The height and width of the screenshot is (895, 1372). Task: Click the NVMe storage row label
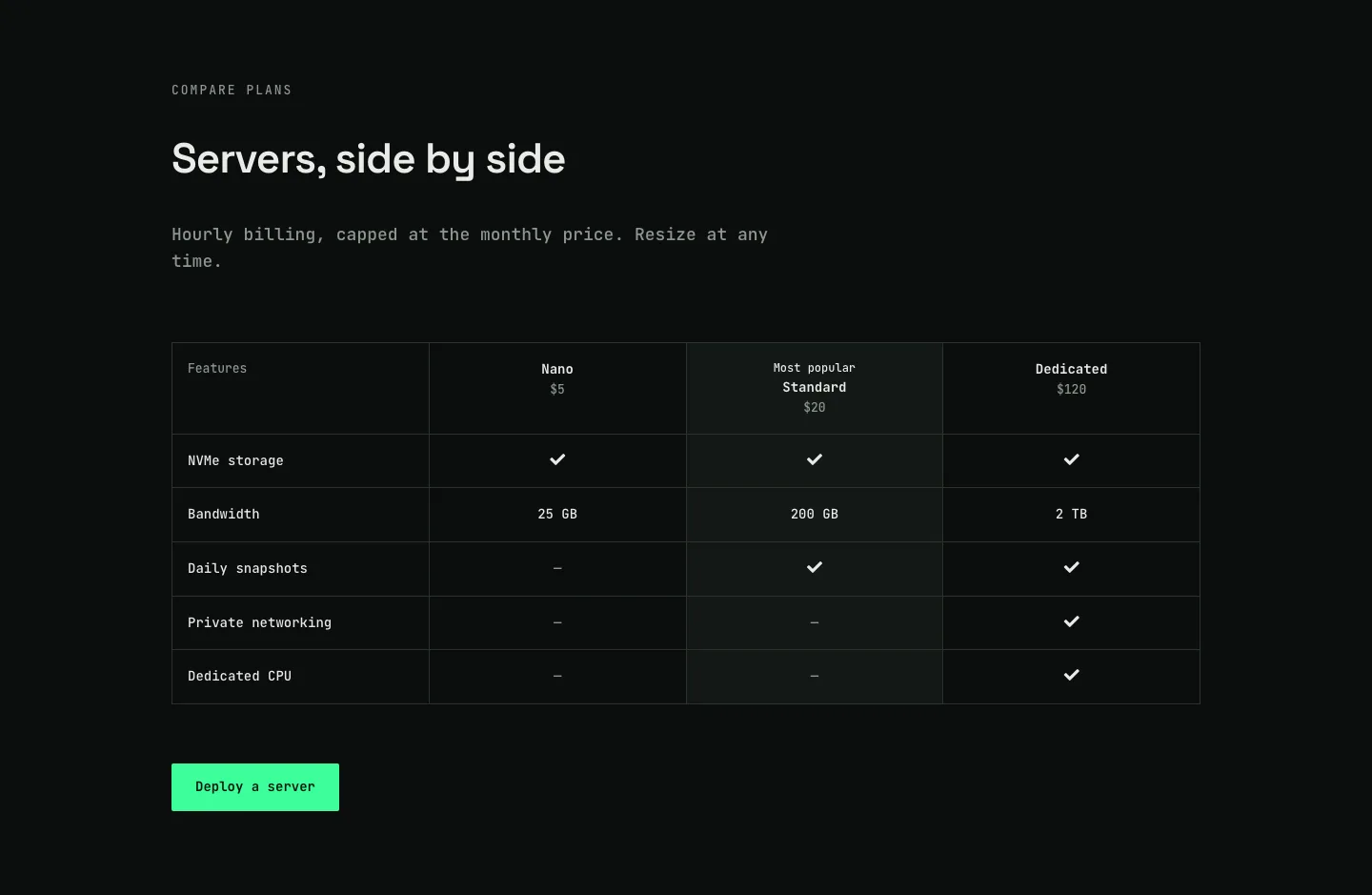(235, 460)
